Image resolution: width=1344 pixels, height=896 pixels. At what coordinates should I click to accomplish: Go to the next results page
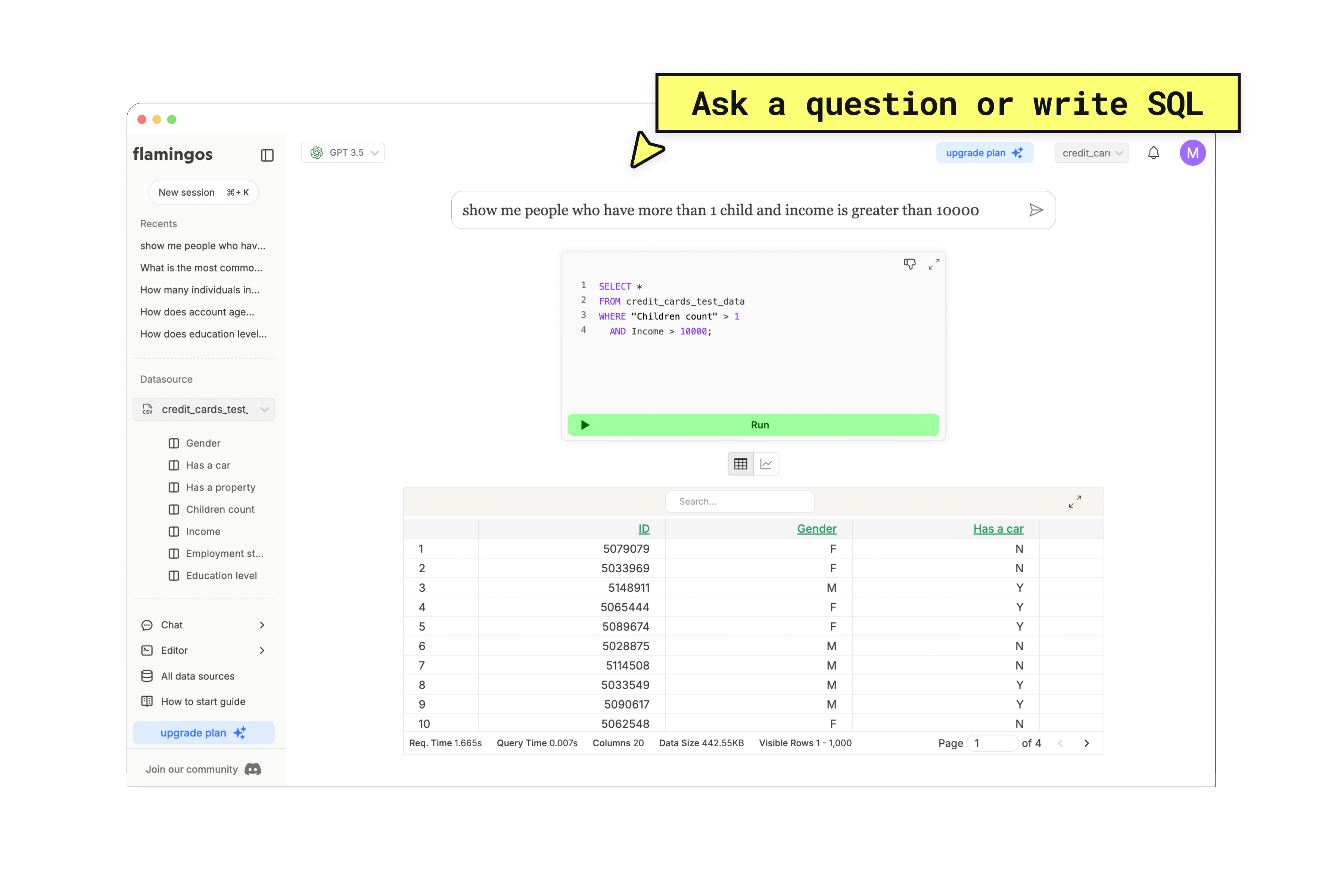(1086, 743)
